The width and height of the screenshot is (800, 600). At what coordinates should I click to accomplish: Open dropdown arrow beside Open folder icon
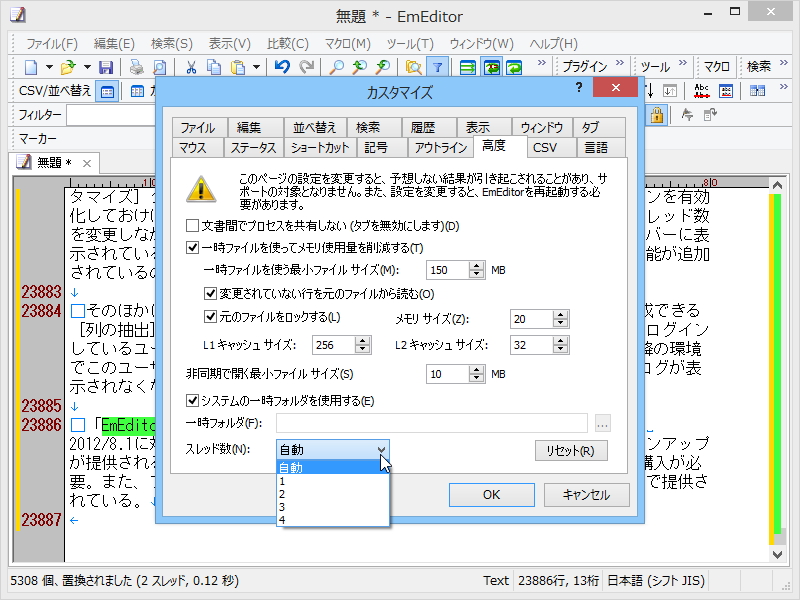tap(87, 67)
